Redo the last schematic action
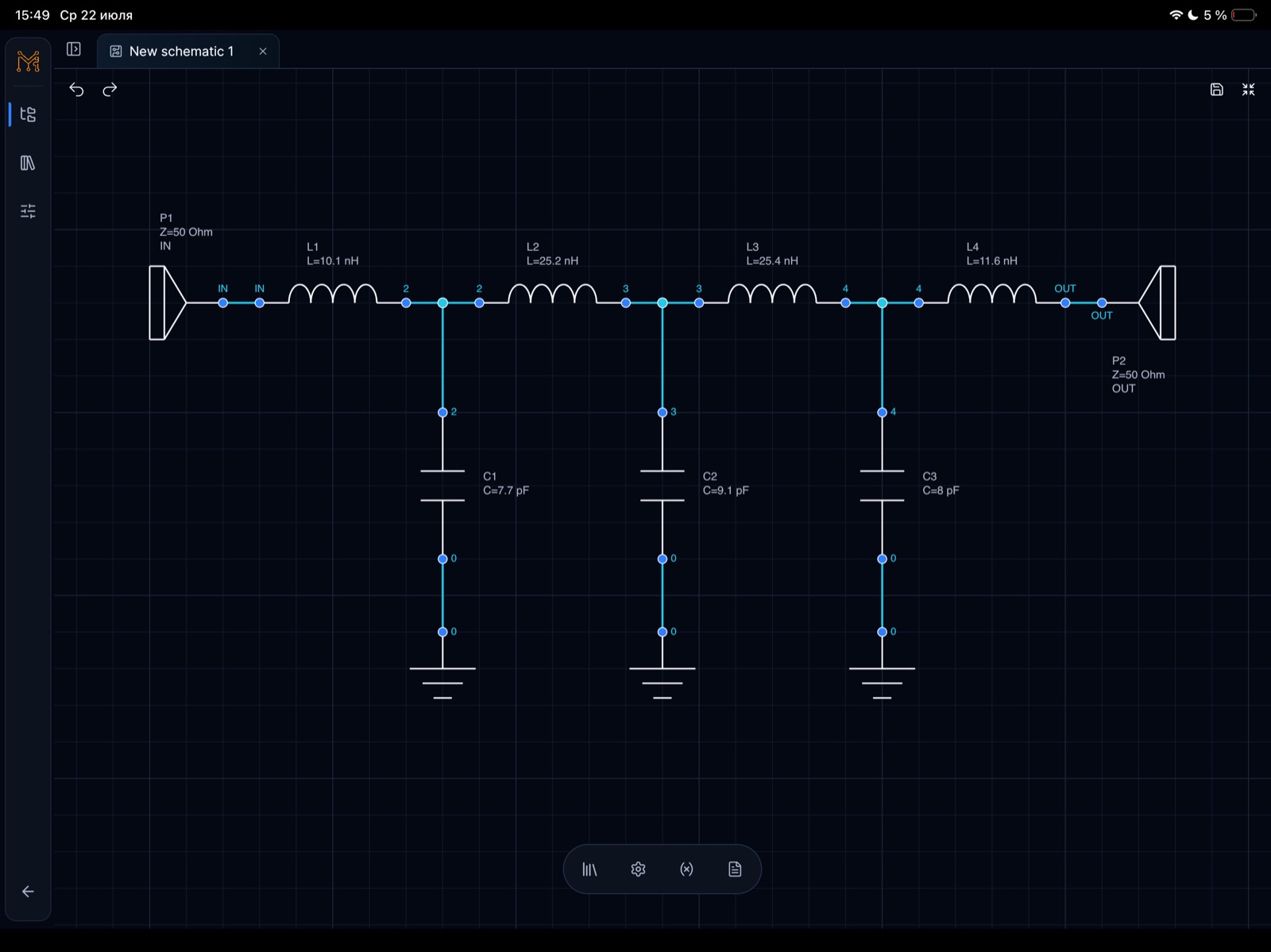 (x=110, y=90)
